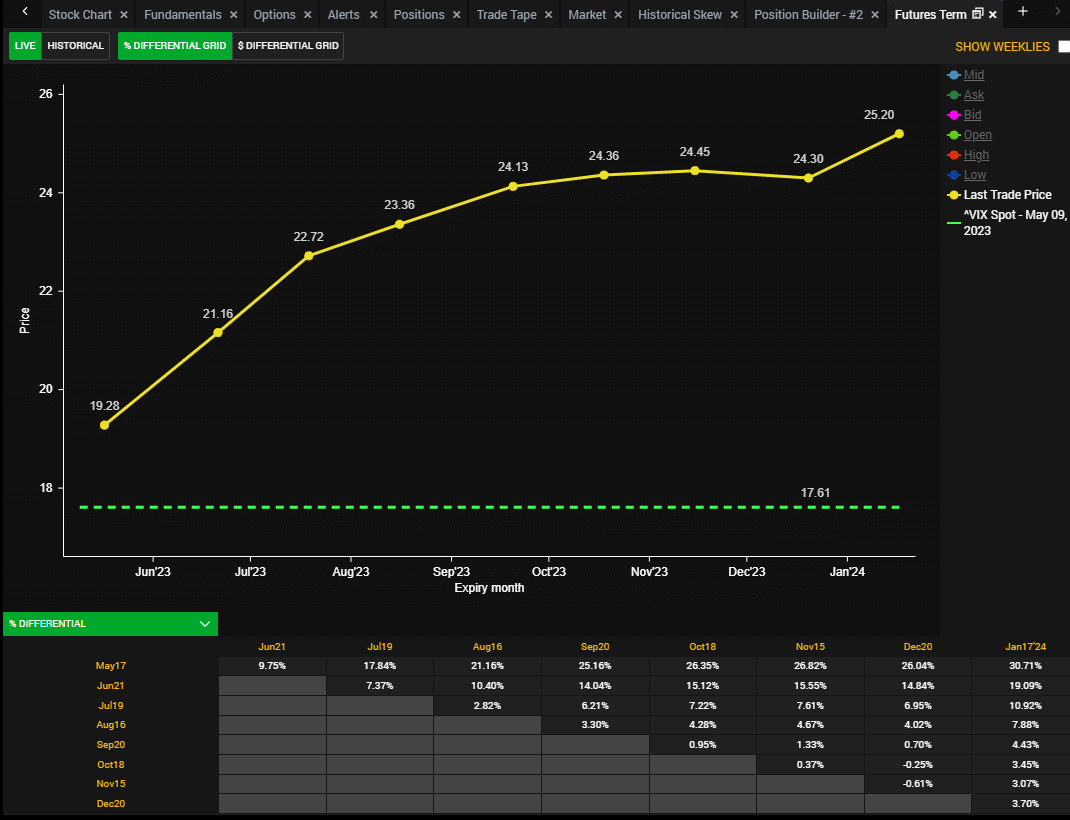The height and width of the screenshot is (820, 1070).
Task: Click the 19.28 data point on chart
Action: tap(104, 425)
